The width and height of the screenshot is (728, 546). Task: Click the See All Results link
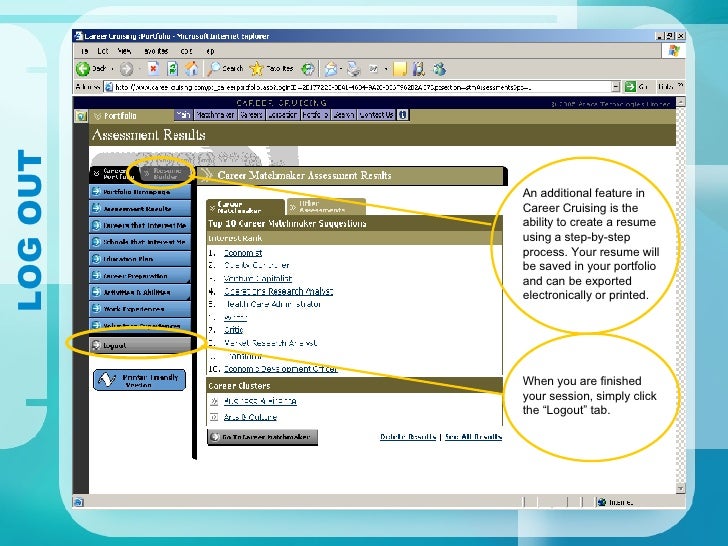point(473,436)
